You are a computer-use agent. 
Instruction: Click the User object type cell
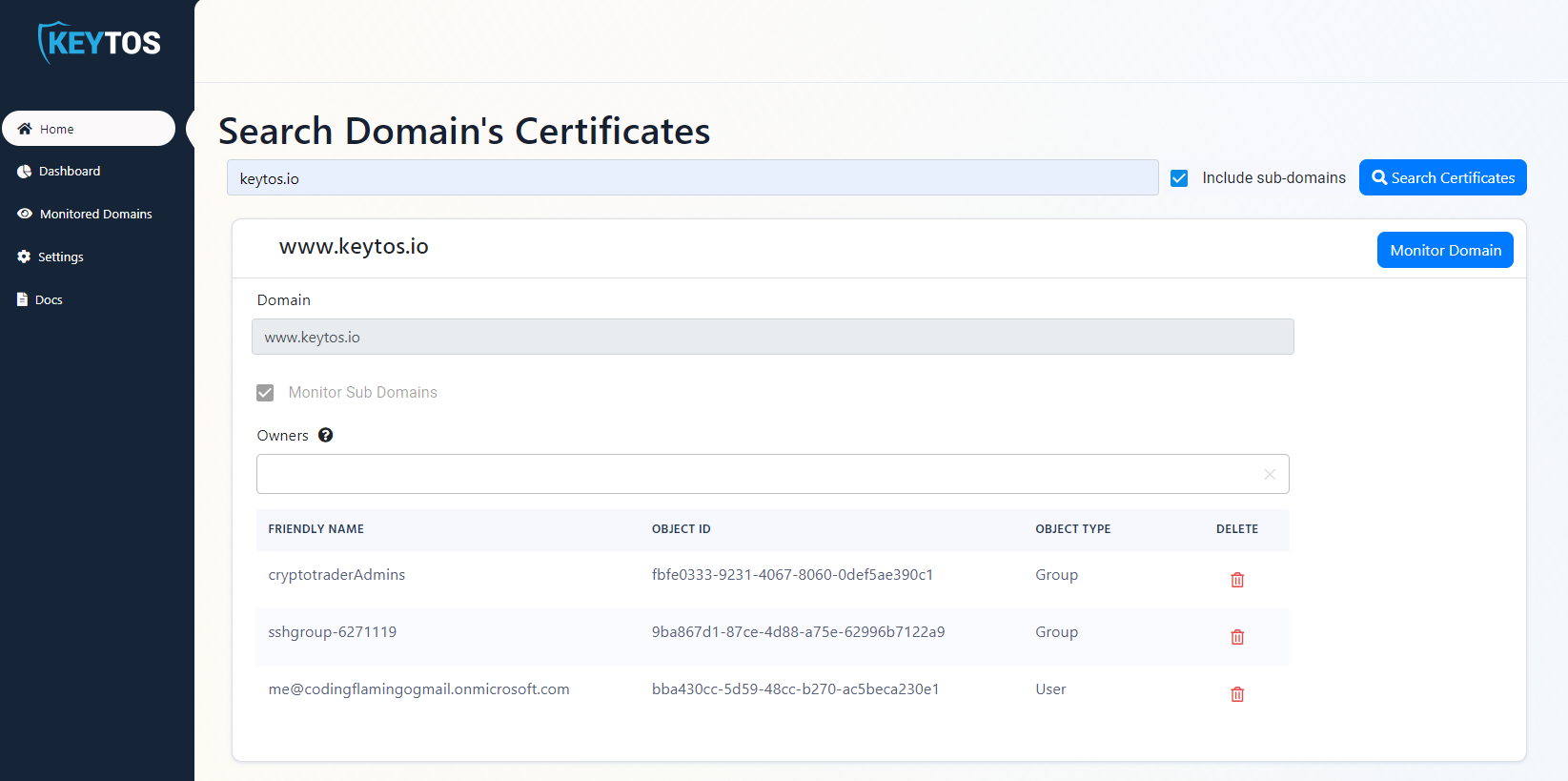(1050, 689)
